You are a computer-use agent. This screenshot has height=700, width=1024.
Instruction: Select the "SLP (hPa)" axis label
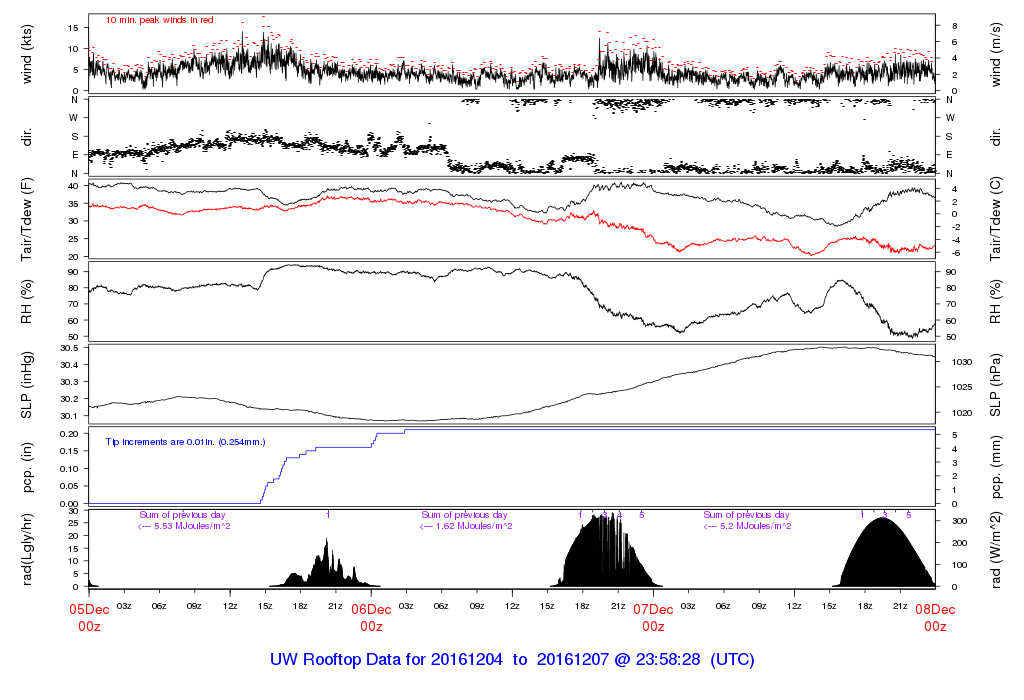[x=995, y=386]
